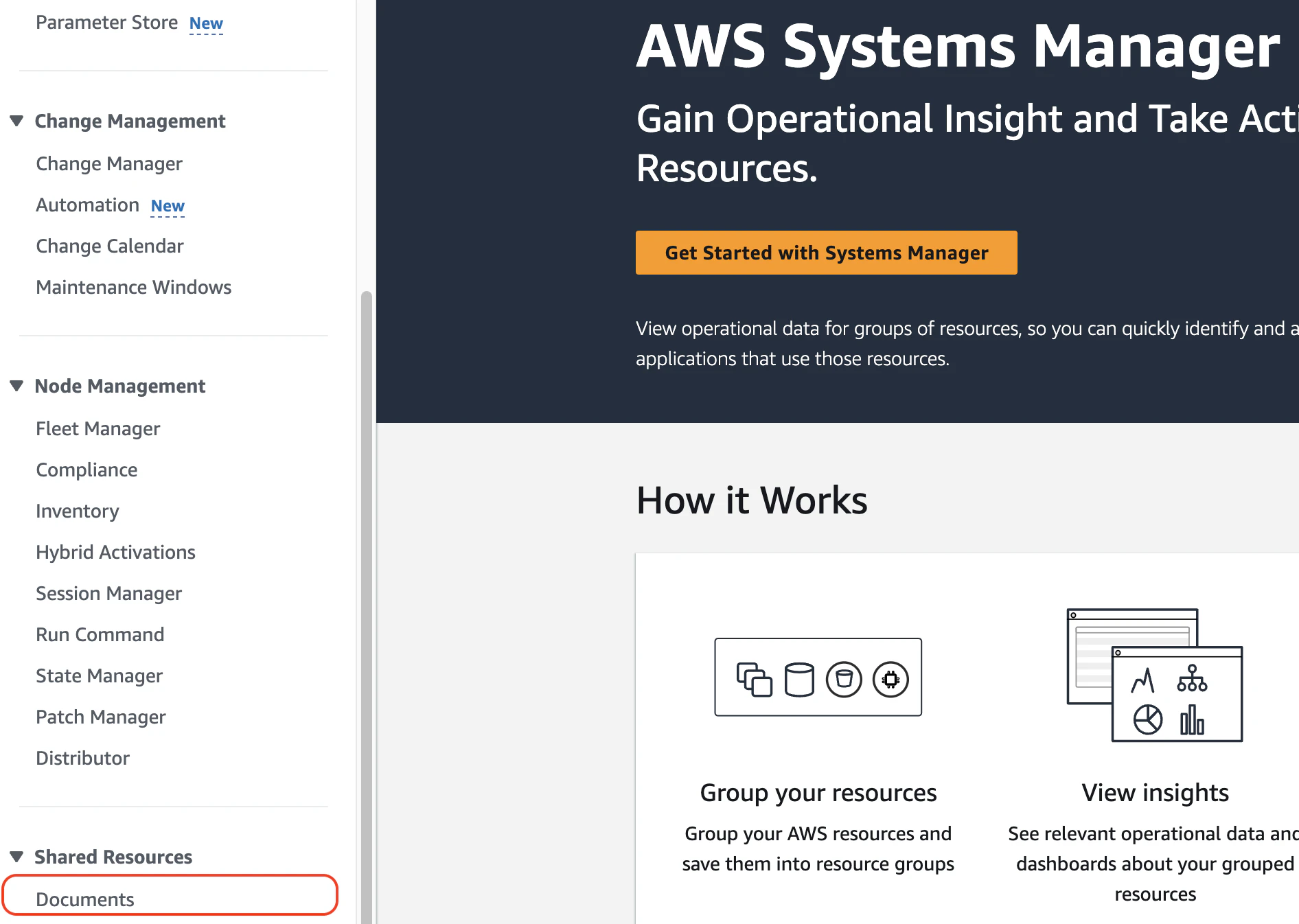1299x924 pixels.
Task: Click the bar chart icon in insights graphic
Action: pyautogui.click(x=1192, y=719)
